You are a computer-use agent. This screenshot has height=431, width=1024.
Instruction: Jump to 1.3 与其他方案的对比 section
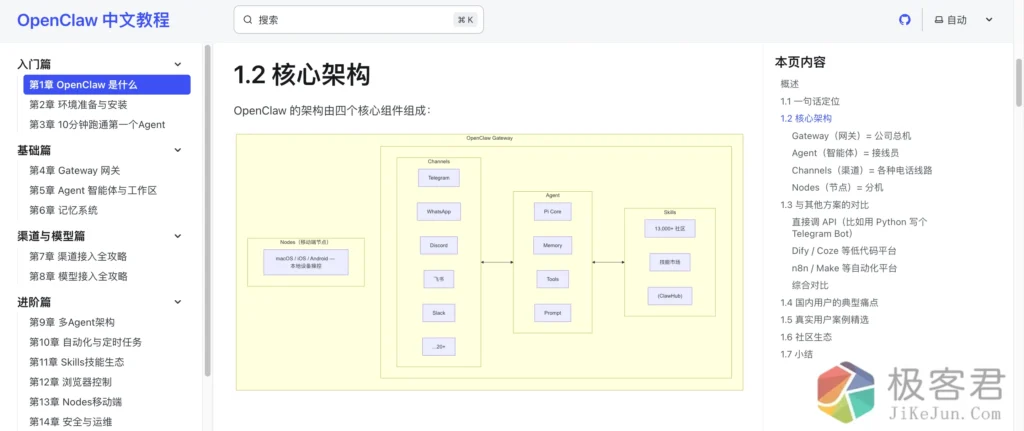[x=824, y=204]
